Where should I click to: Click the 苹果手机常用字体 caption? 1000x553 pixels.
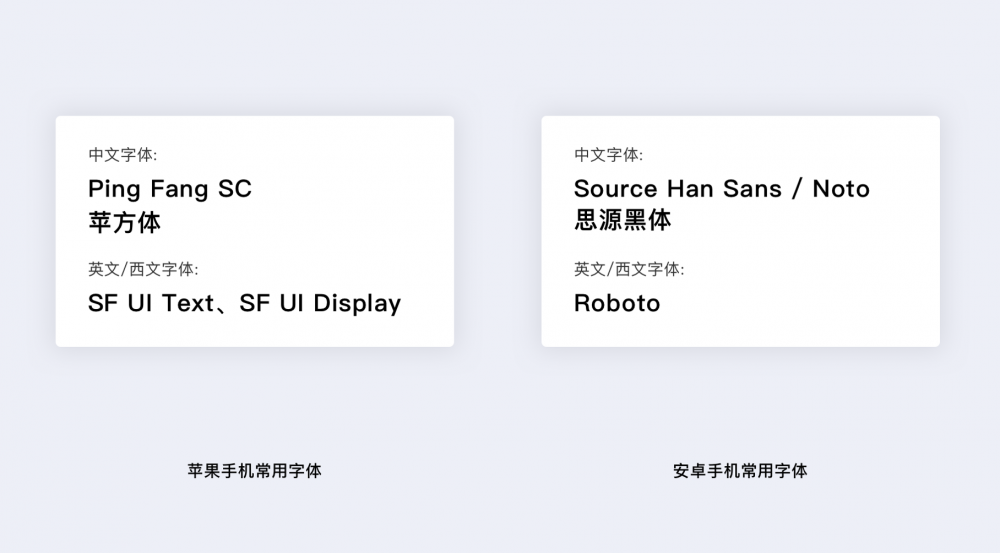pyautogui.click(x=255, y=470)
